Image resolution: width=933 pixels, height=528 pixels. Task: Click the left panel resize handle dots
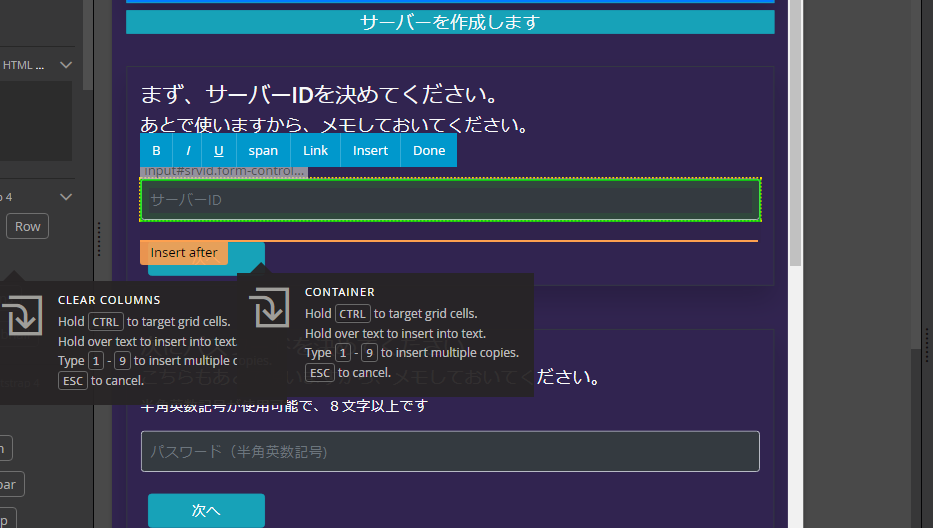pos(99,239)
